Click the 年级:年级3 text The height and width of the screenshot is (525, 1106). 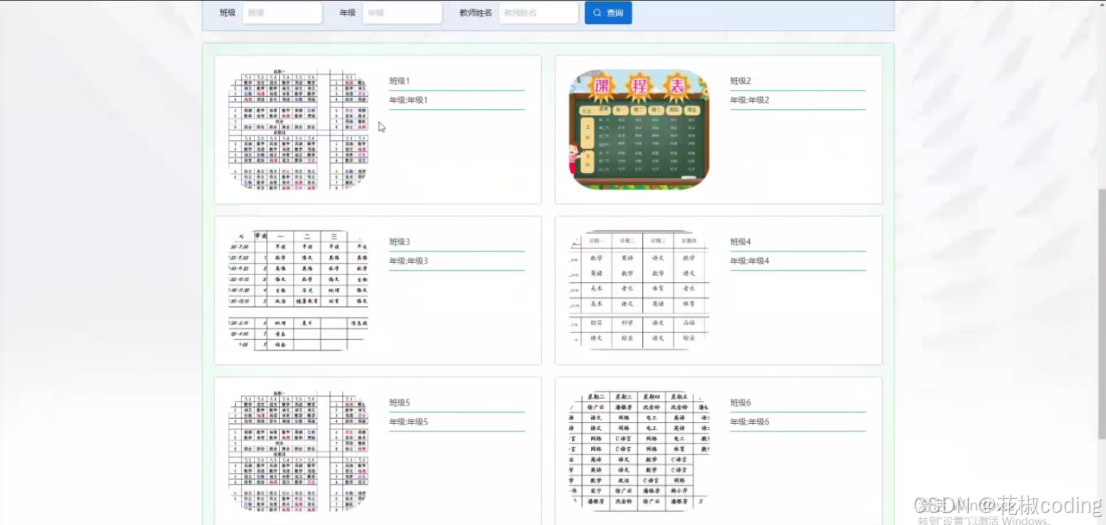(408, 261)
